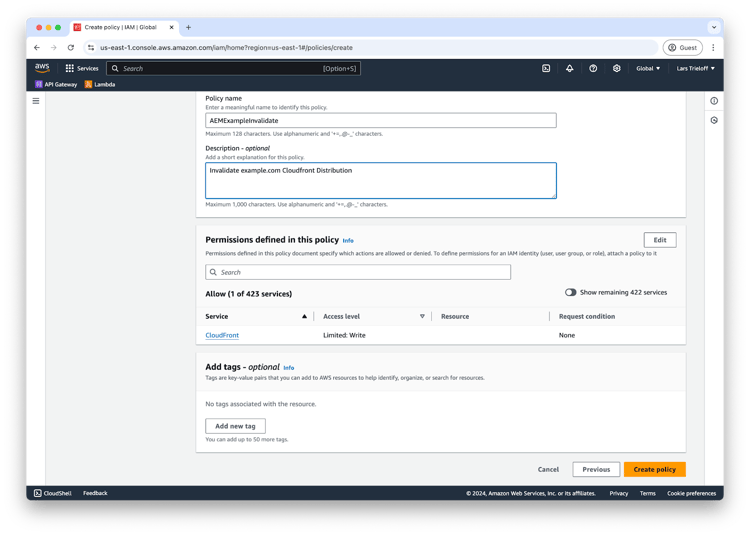750x535 pixels.
Task: Open the Privacy link in footer
Action: [x=618, y=493]
